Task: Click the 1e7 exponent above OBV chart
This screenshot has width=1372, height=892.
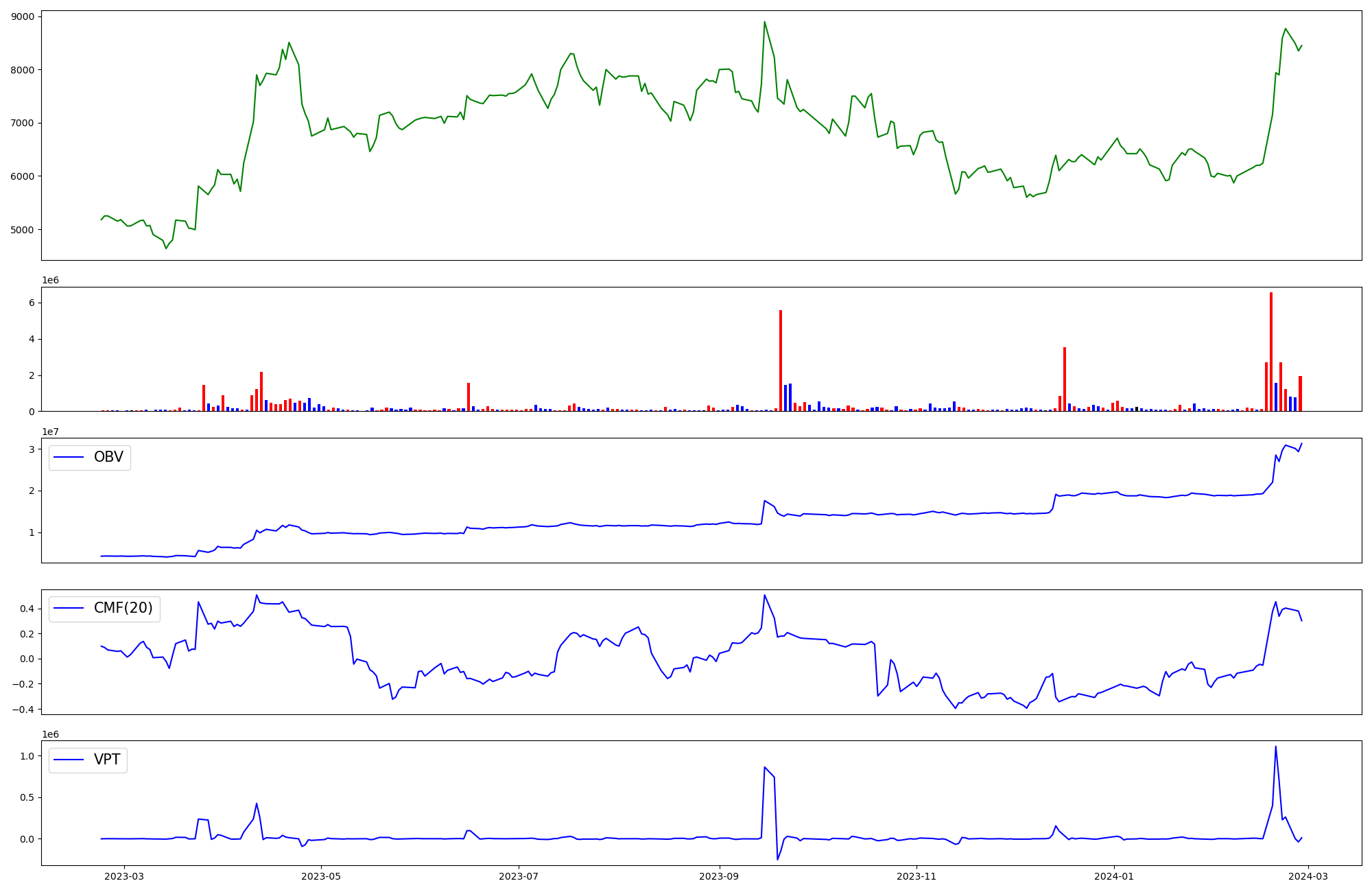Action: point(50,432)
